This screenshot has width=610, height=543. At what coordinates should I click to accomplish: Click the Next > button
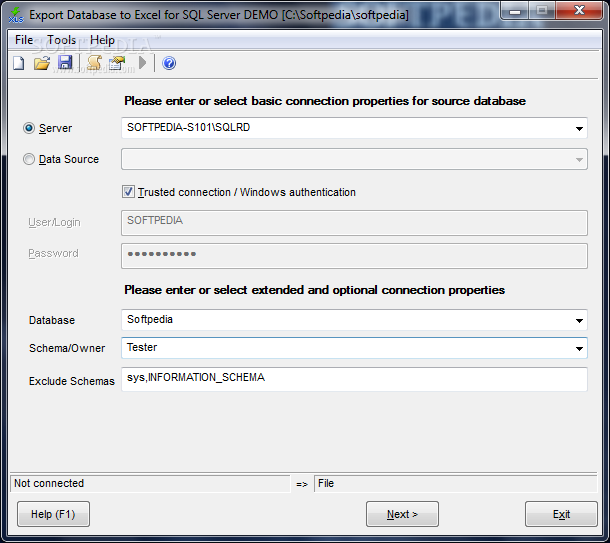[x=402, y=514]
